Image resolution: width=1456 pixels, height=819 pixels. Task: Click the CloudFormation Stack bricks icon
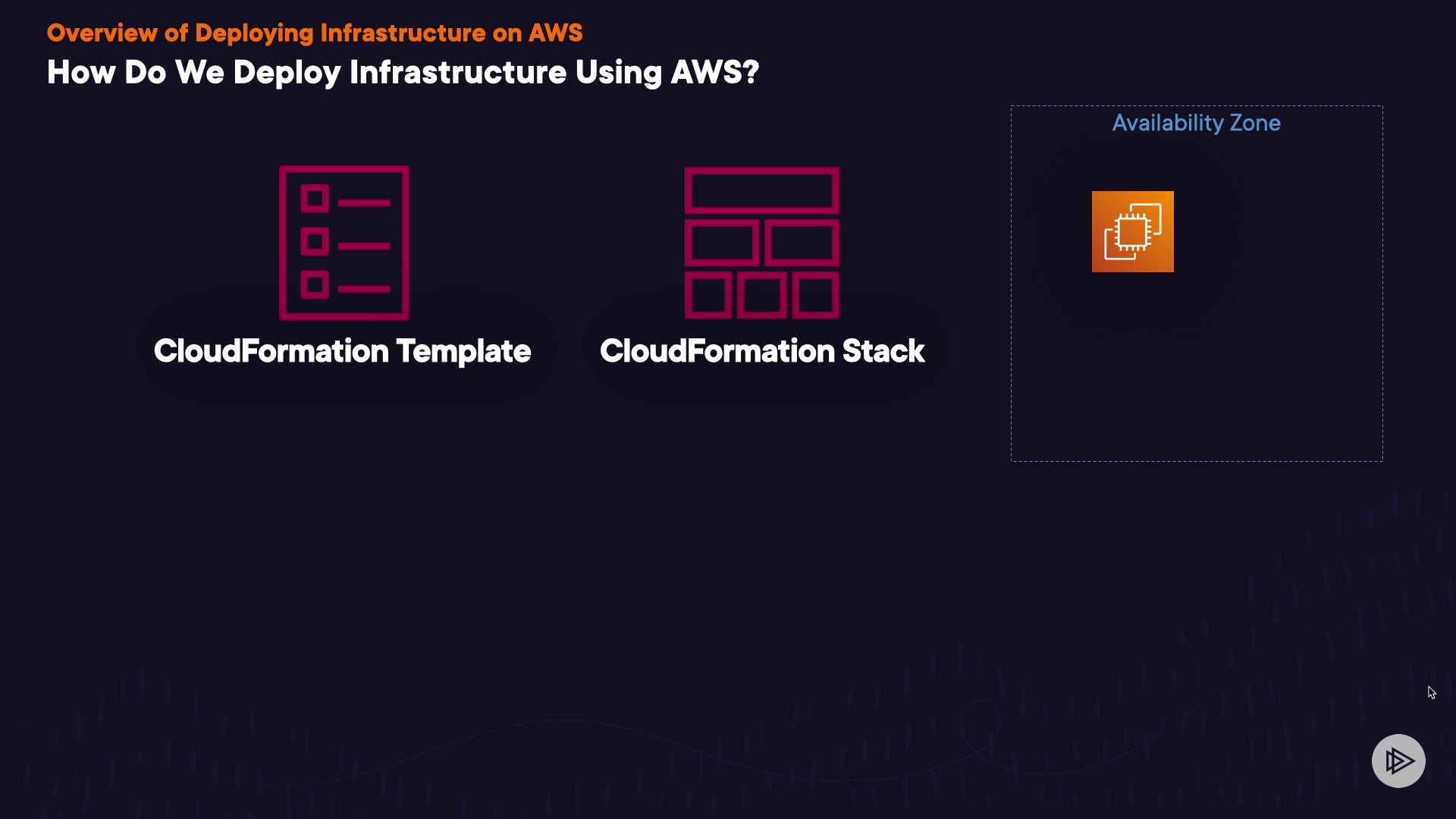(761, 243)
